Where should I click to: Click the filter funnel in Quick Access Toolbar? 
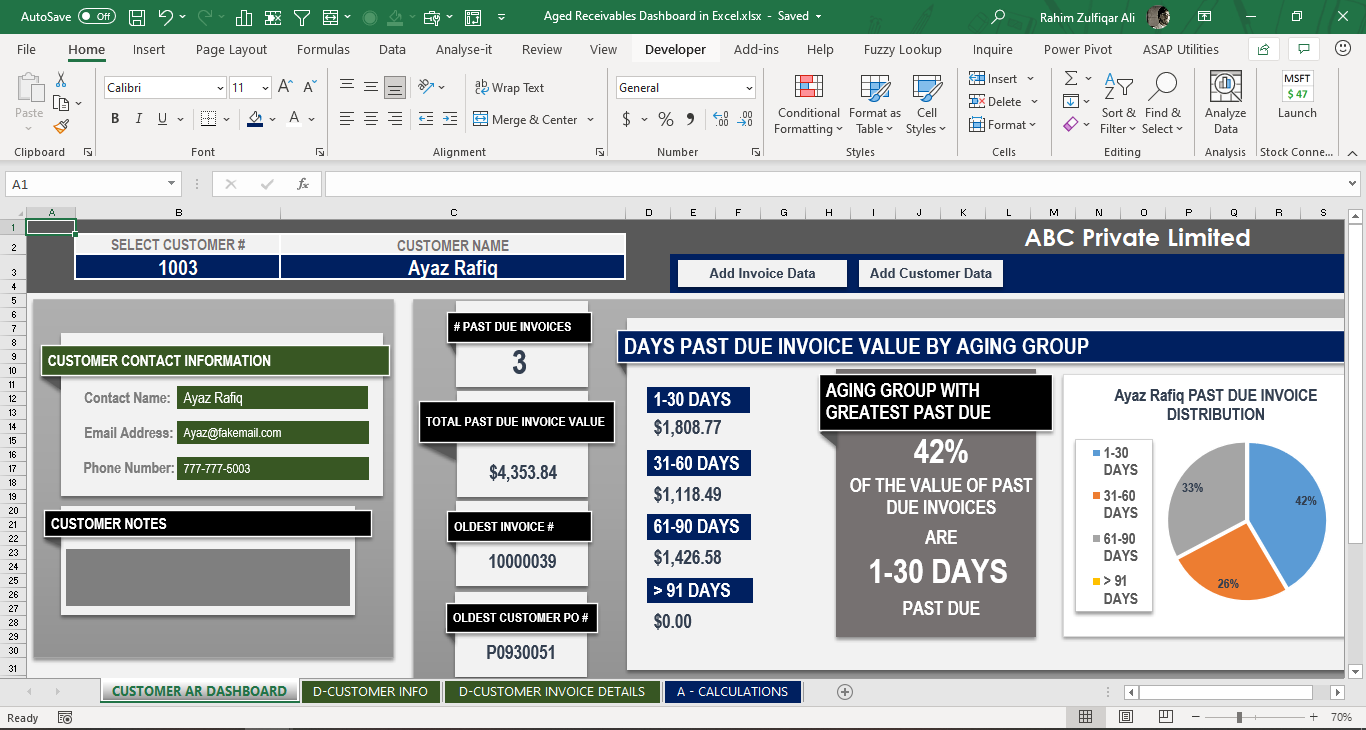tap(301, 17)
